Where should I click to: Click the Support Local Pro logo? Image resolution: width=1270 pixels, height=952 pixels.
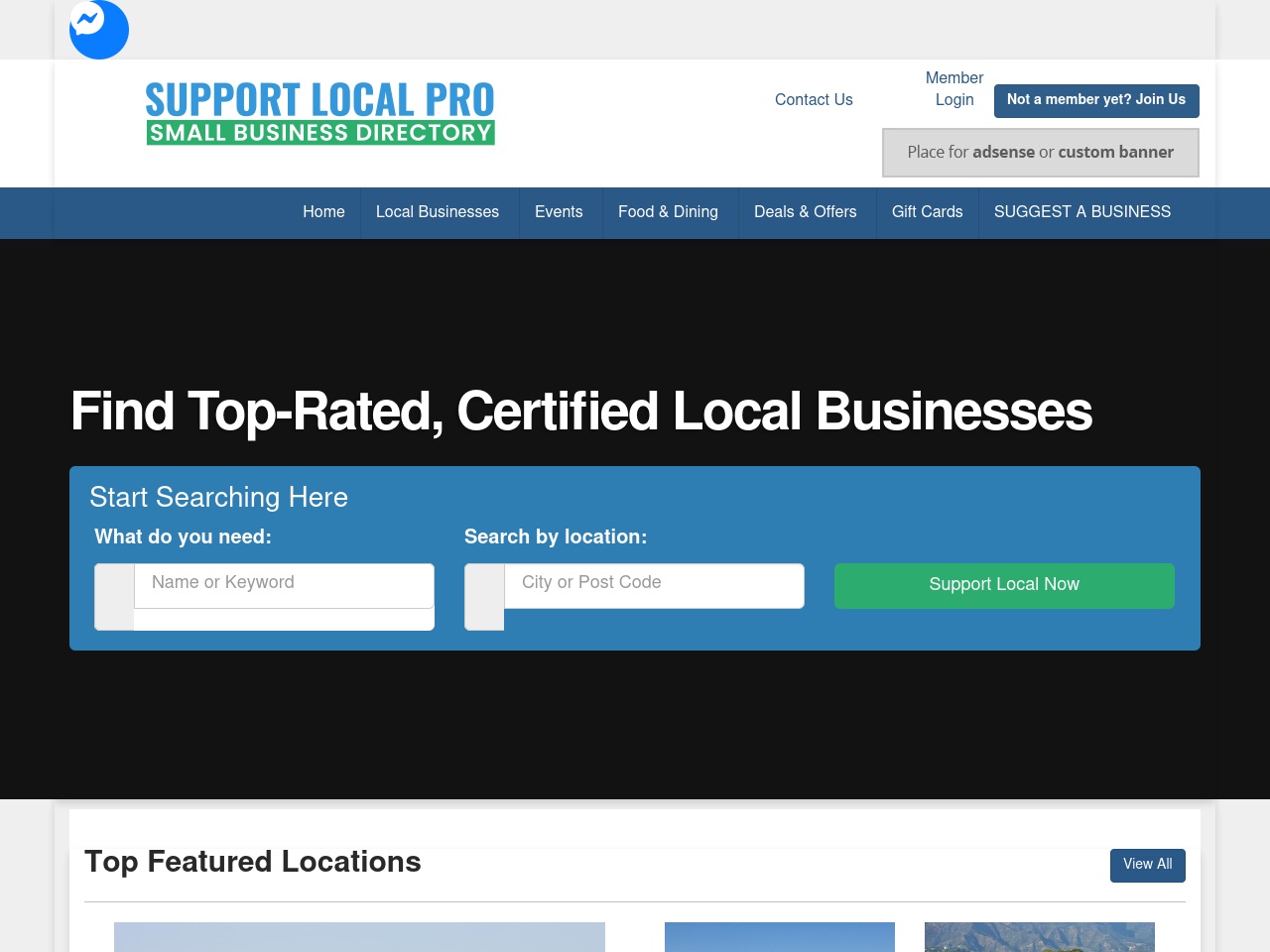[320, 113]
